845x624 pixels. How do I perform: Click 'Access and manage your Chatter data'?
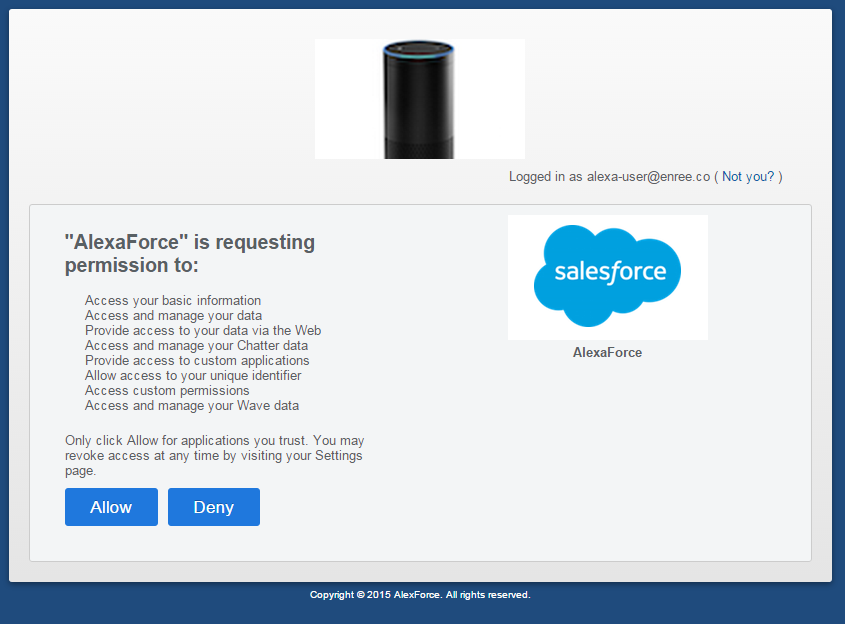click(196, 345)
